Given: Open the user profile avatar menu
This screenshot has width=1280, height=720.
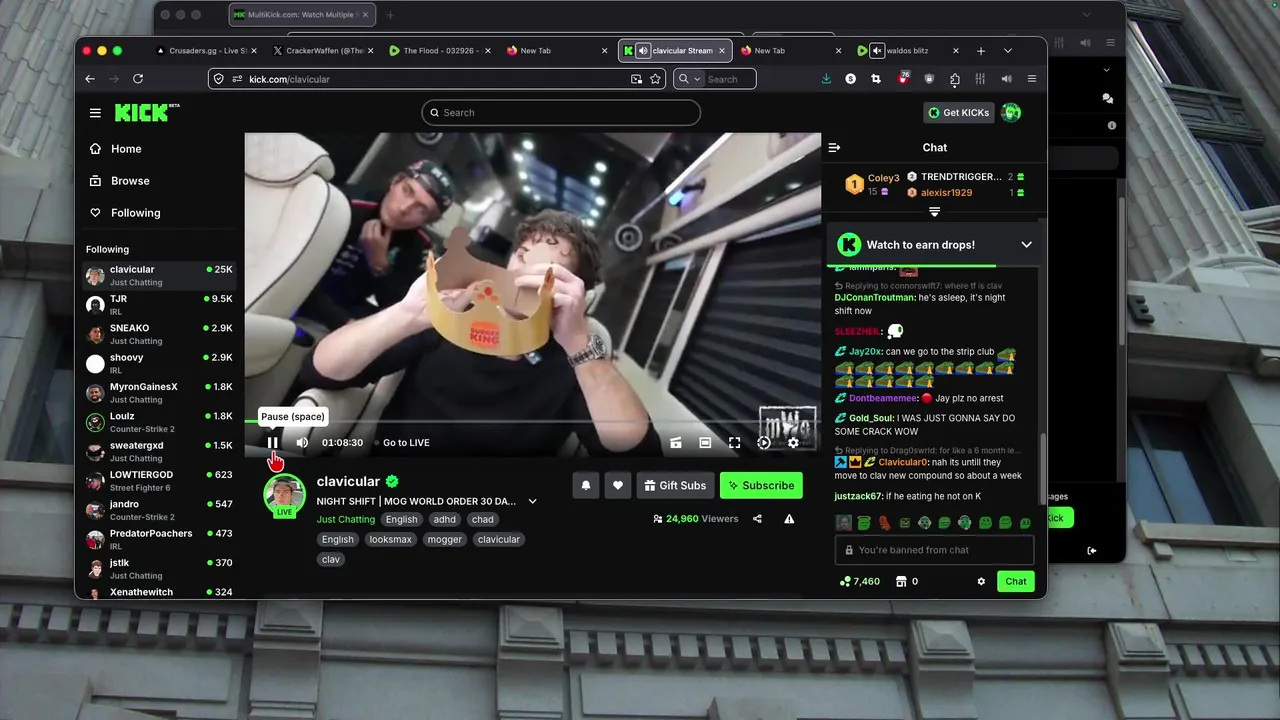Looking at the screenshot, I should click(1011, 113).
